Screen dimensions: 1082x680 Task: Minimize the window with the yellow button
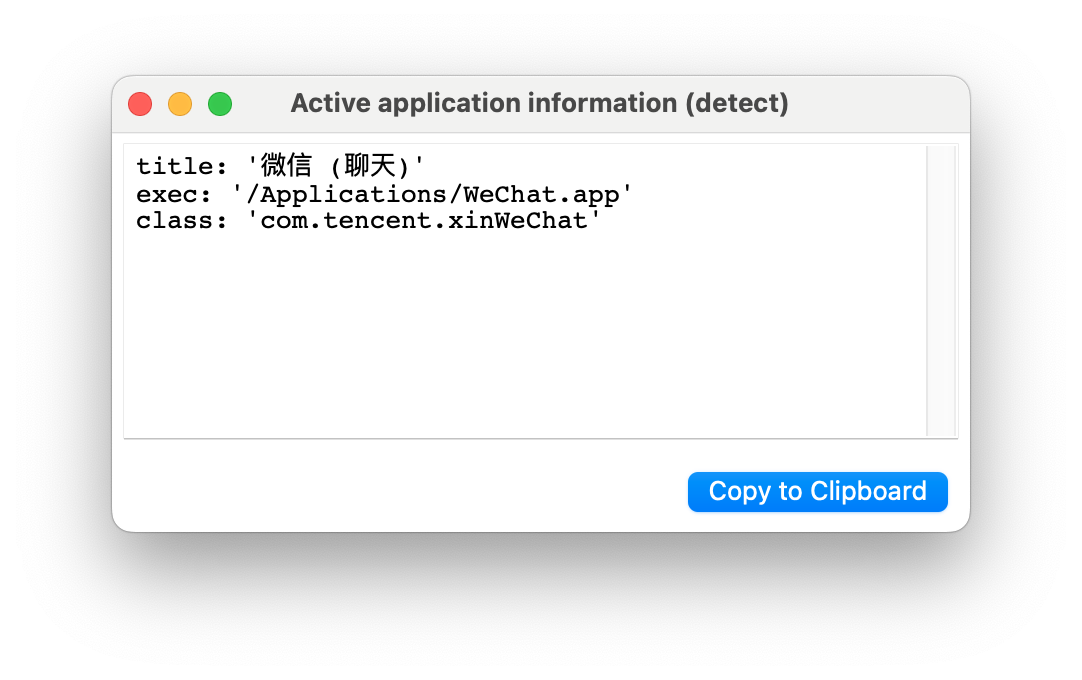click(x=180, y=104)
